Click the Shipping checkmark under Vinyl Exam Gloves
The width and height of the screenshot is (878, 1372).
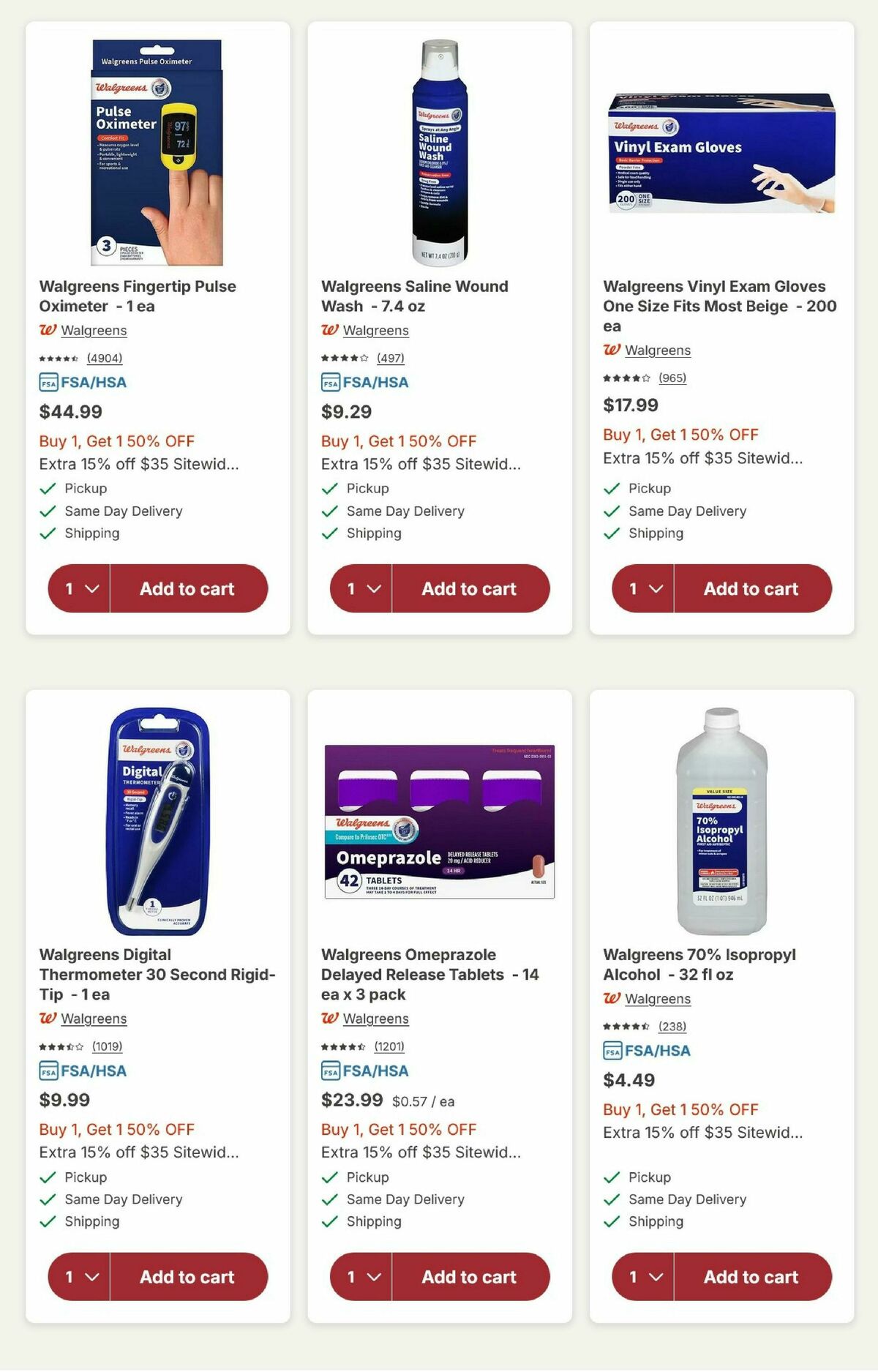pos(610,533)
